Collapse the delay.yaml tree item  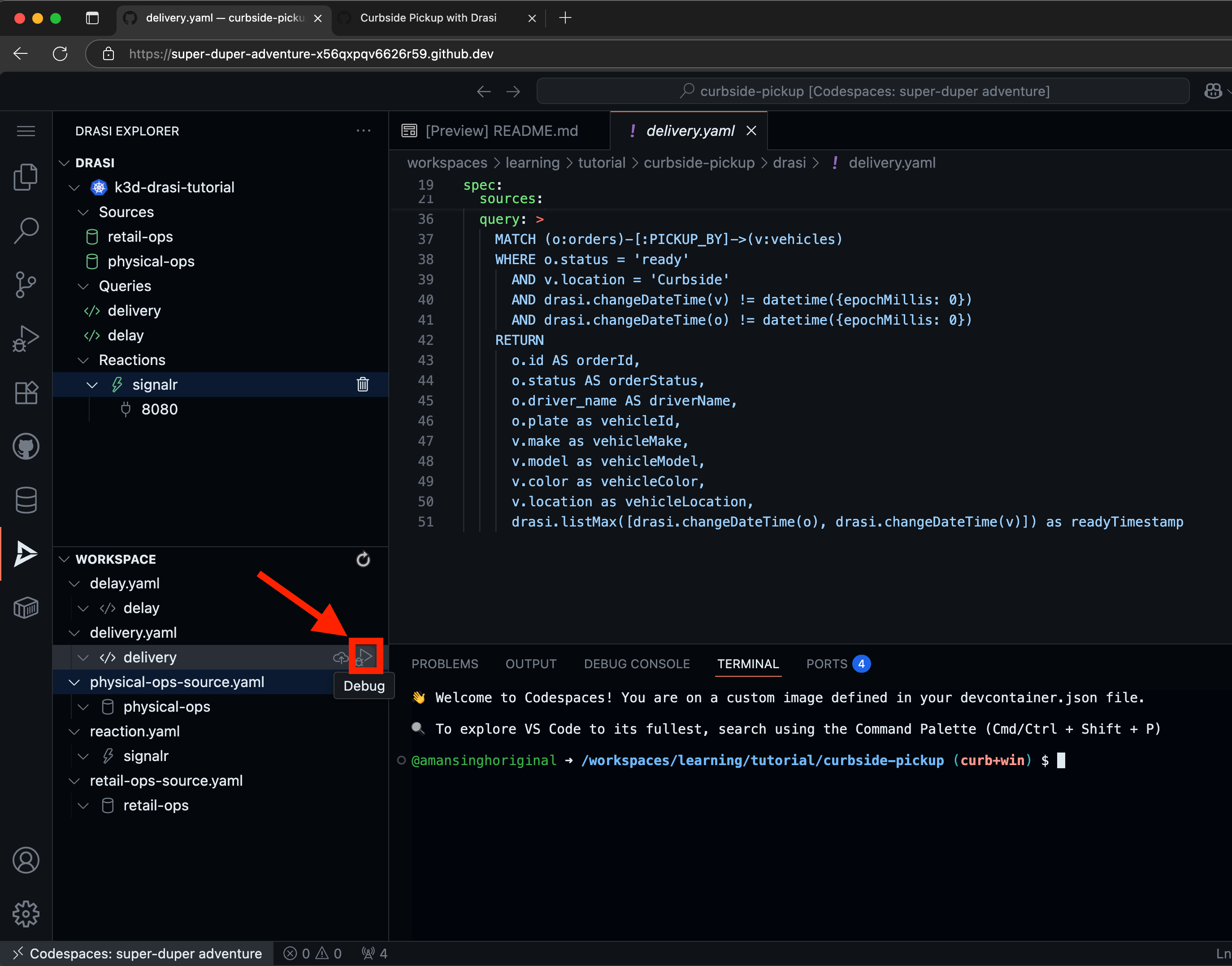click(x=74, y=583)
